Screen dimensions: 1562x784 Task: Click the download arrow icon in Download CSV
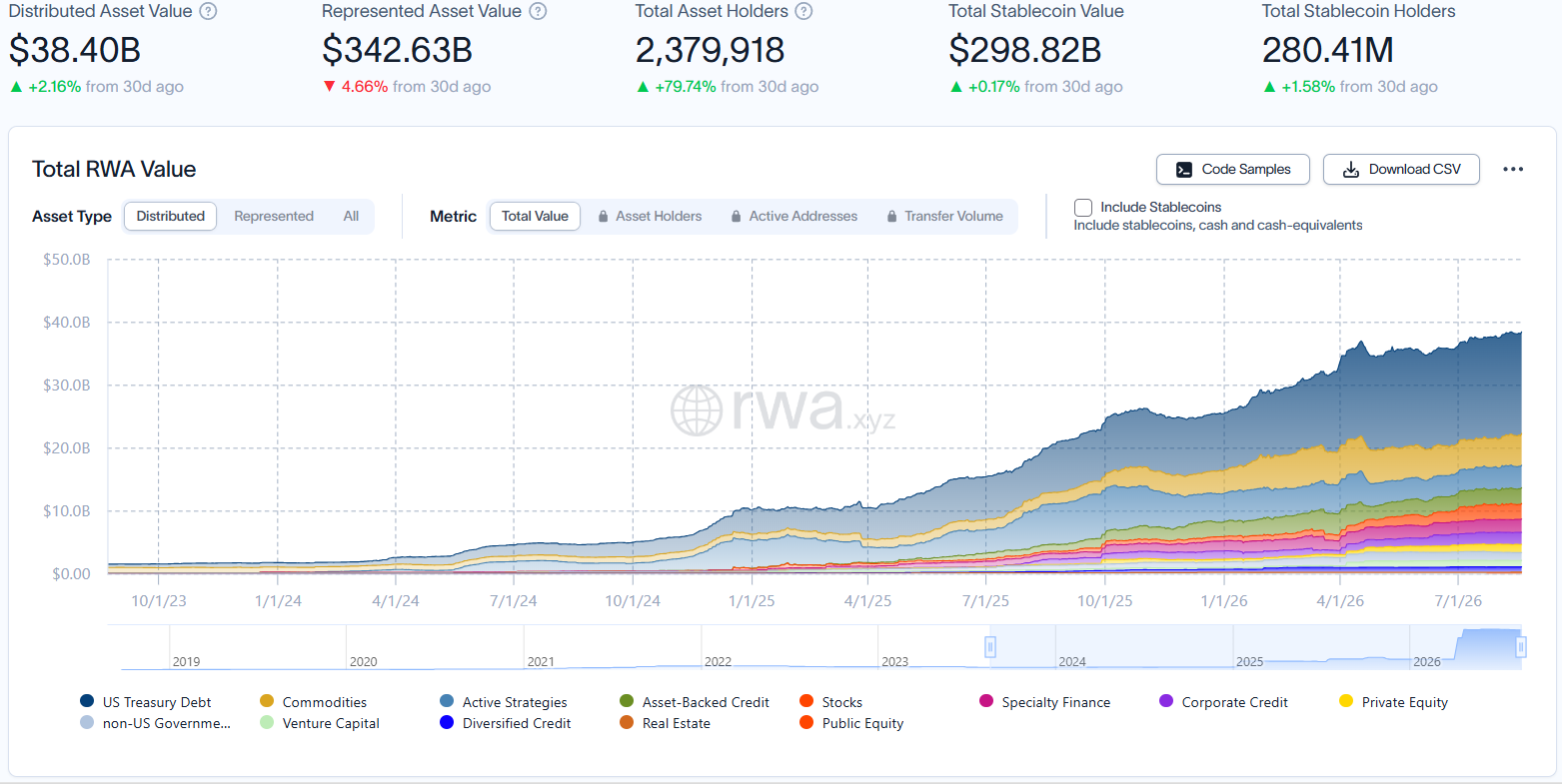point(1351,170)
